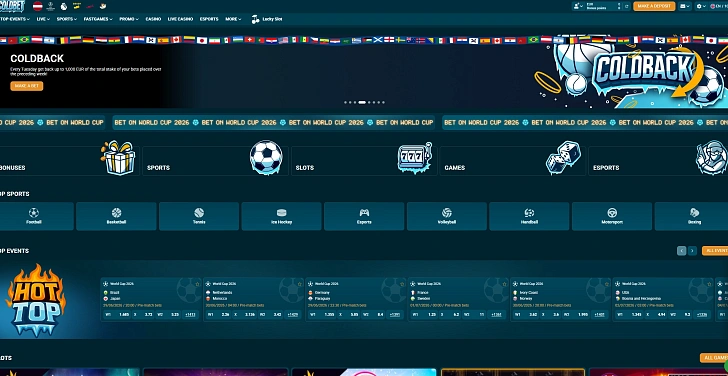Open more markets for Brazil vs Japan
This screenshot has width=728, height=376.
pyautogui.click(x=190, y=315)
